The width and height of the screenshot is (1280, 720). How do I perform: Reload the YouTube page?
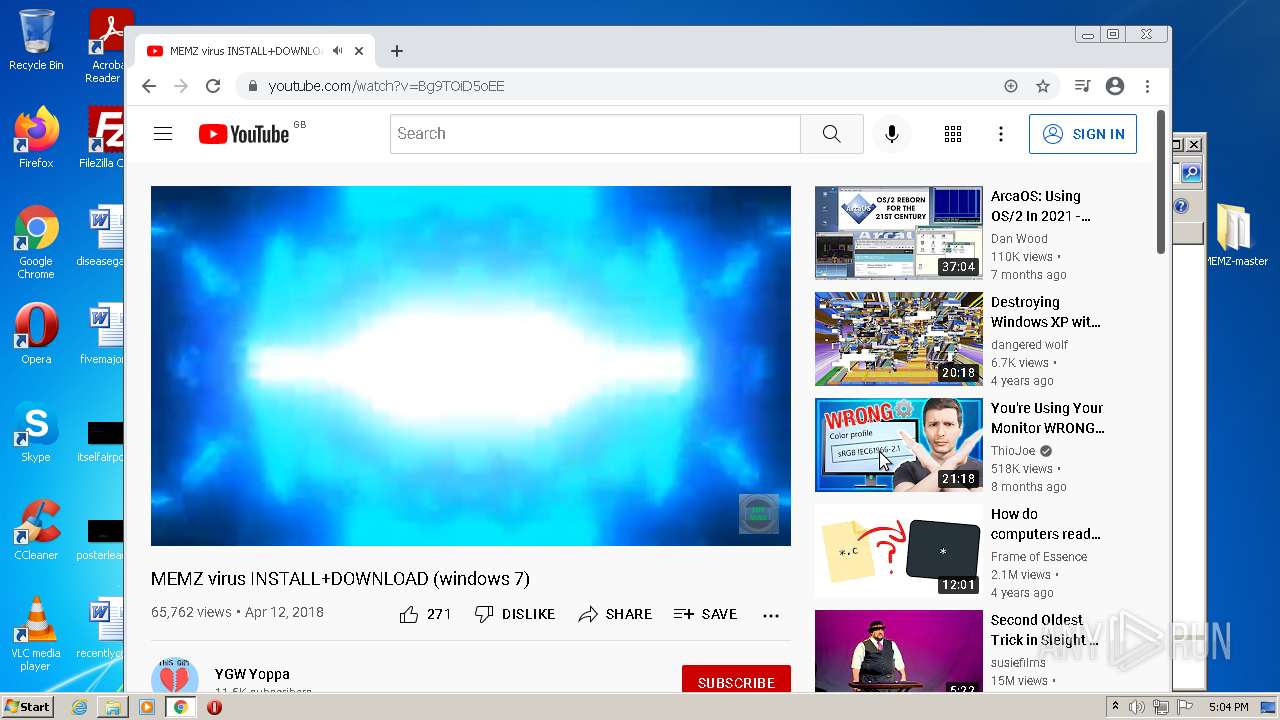213,86
